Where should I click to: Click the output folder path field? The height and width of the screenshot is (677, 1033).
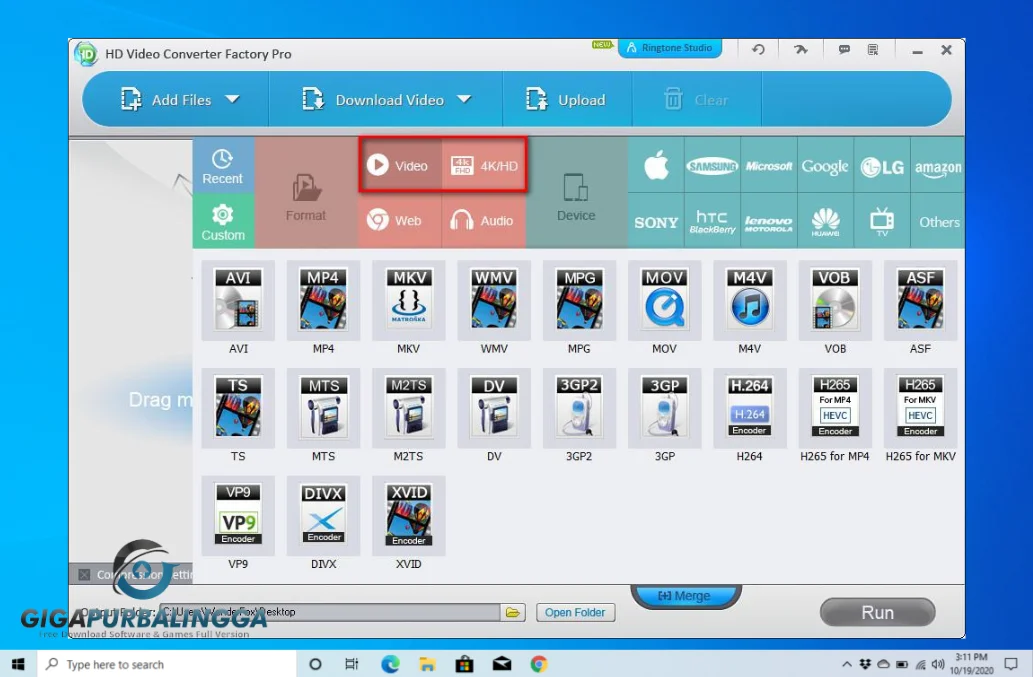click(x=329, y=612)
